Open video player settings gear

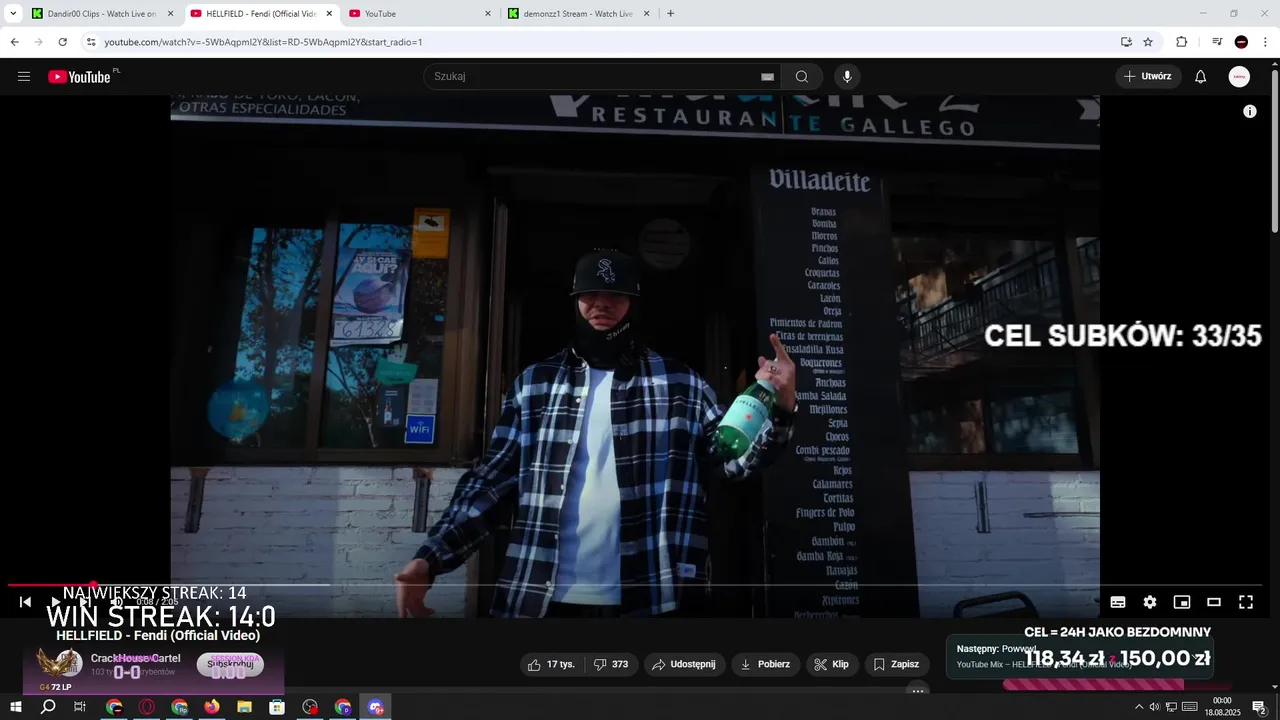pos(1150,602)
